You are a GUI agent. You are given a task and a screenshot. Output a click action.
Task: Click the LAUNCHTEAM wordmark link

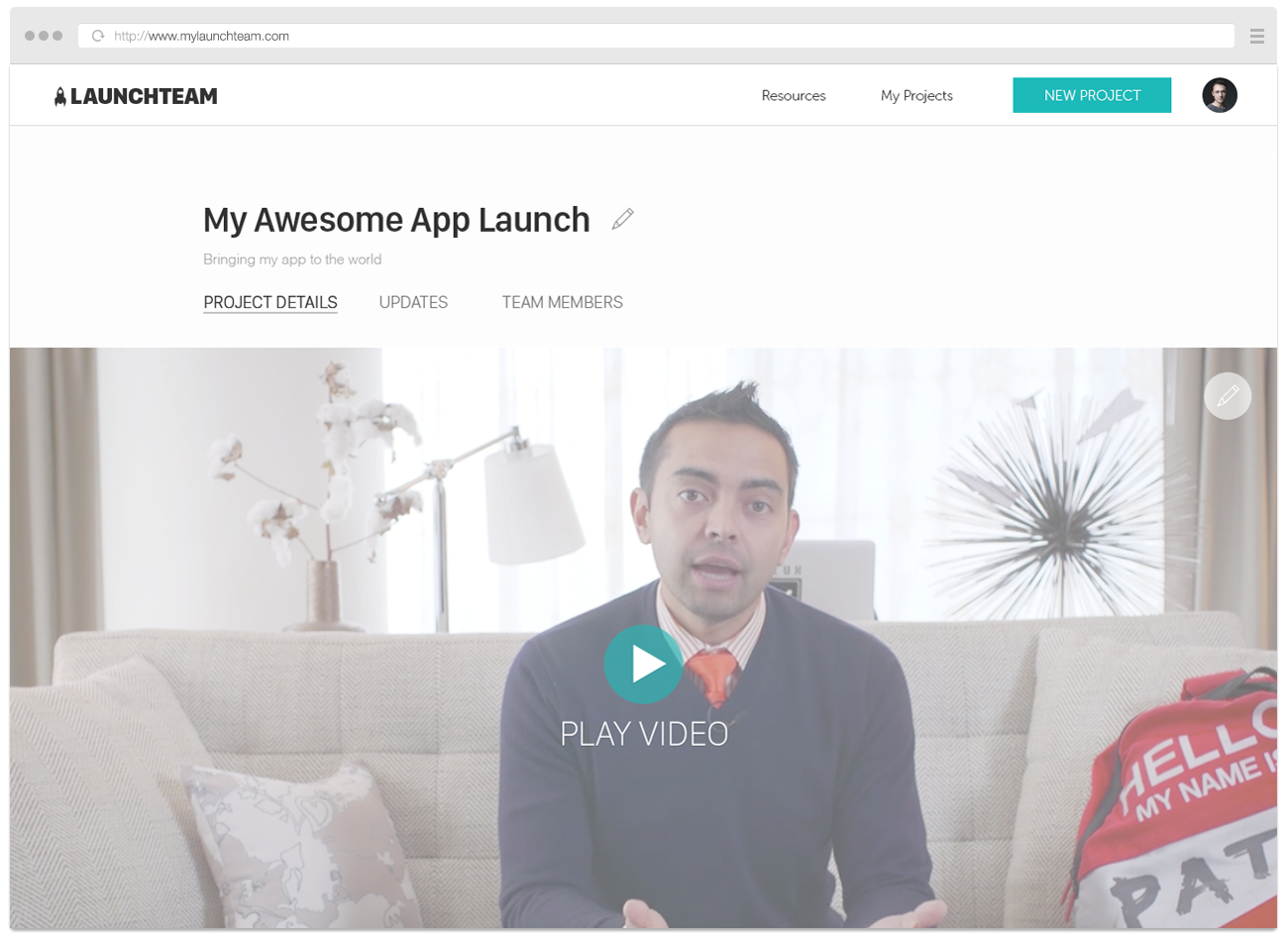coord(145,95)
